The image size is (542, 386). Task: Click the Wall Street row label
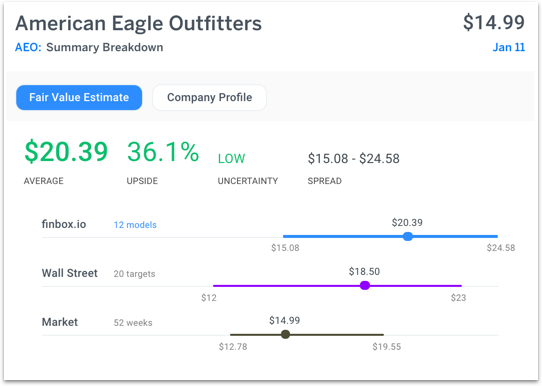[69, 273]
